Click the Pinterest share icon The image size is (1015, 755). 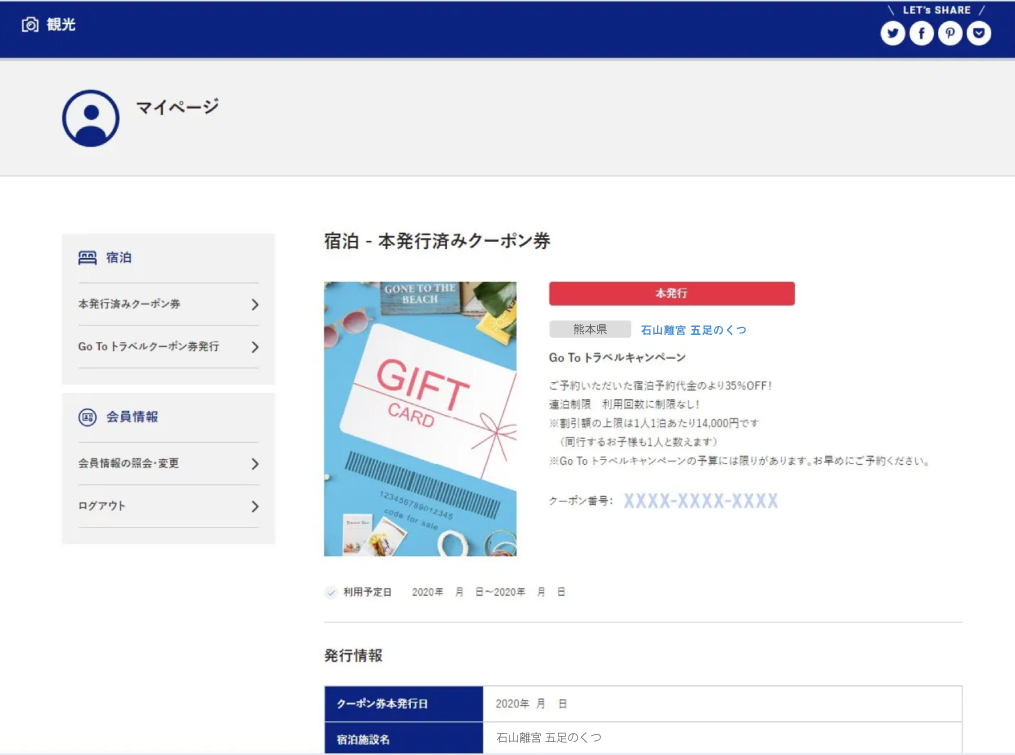[x=950, y=33]
